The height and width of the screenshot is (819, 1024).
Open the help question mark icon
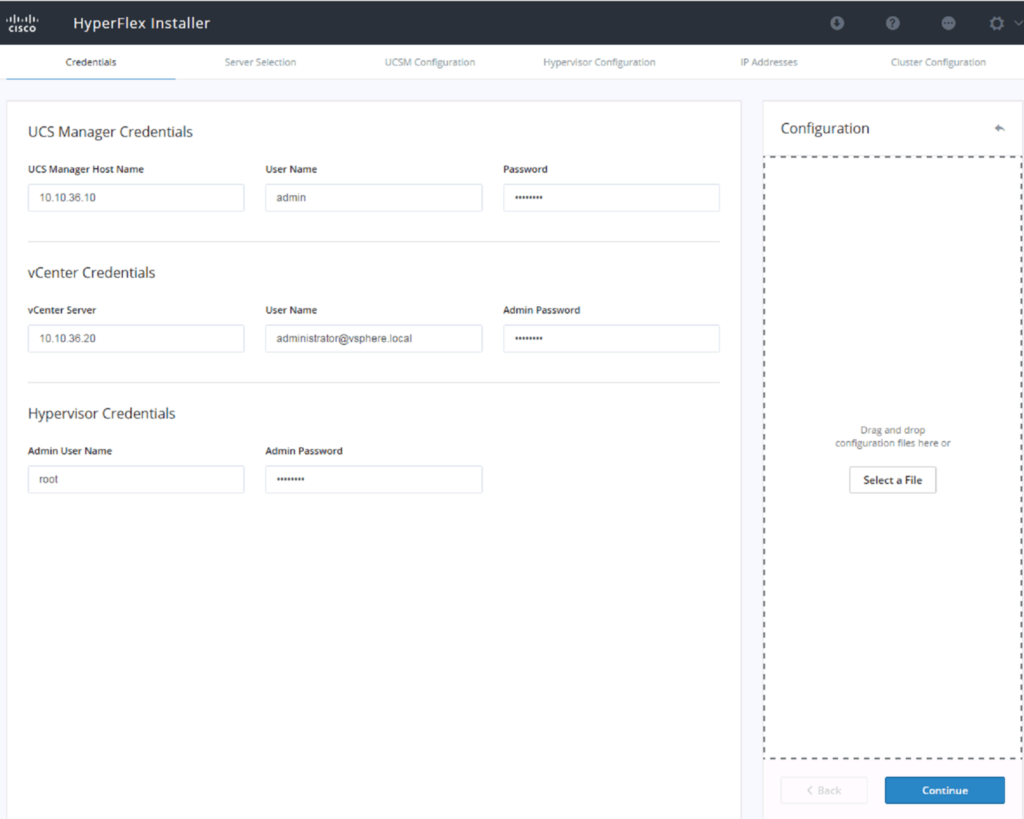(x=892, y=24)
